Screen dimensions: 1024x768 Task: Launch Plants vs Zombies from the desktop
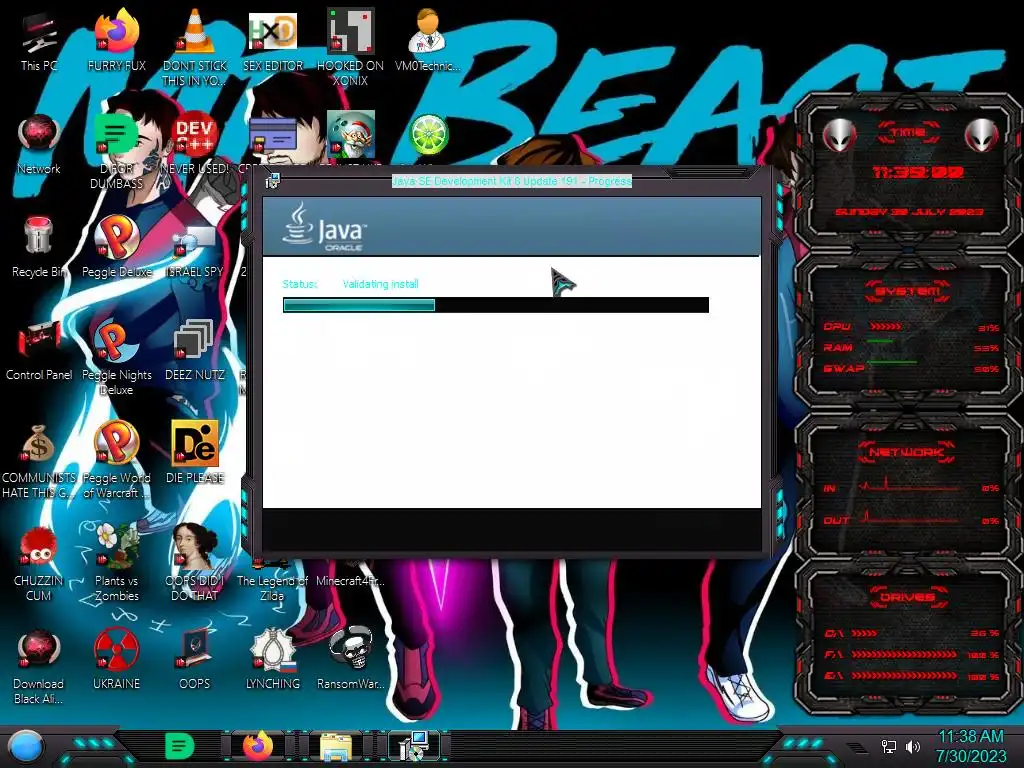116,545
